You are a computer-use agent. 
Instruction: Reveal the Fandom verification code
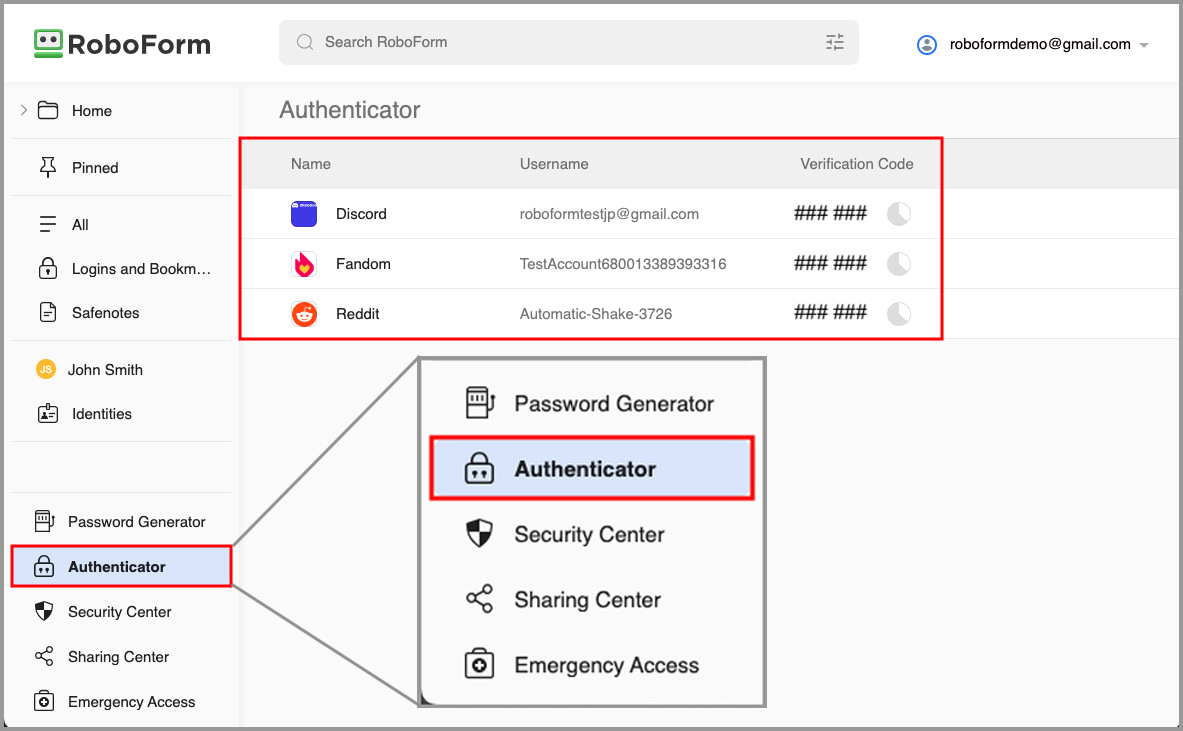(x=830, y=263)
